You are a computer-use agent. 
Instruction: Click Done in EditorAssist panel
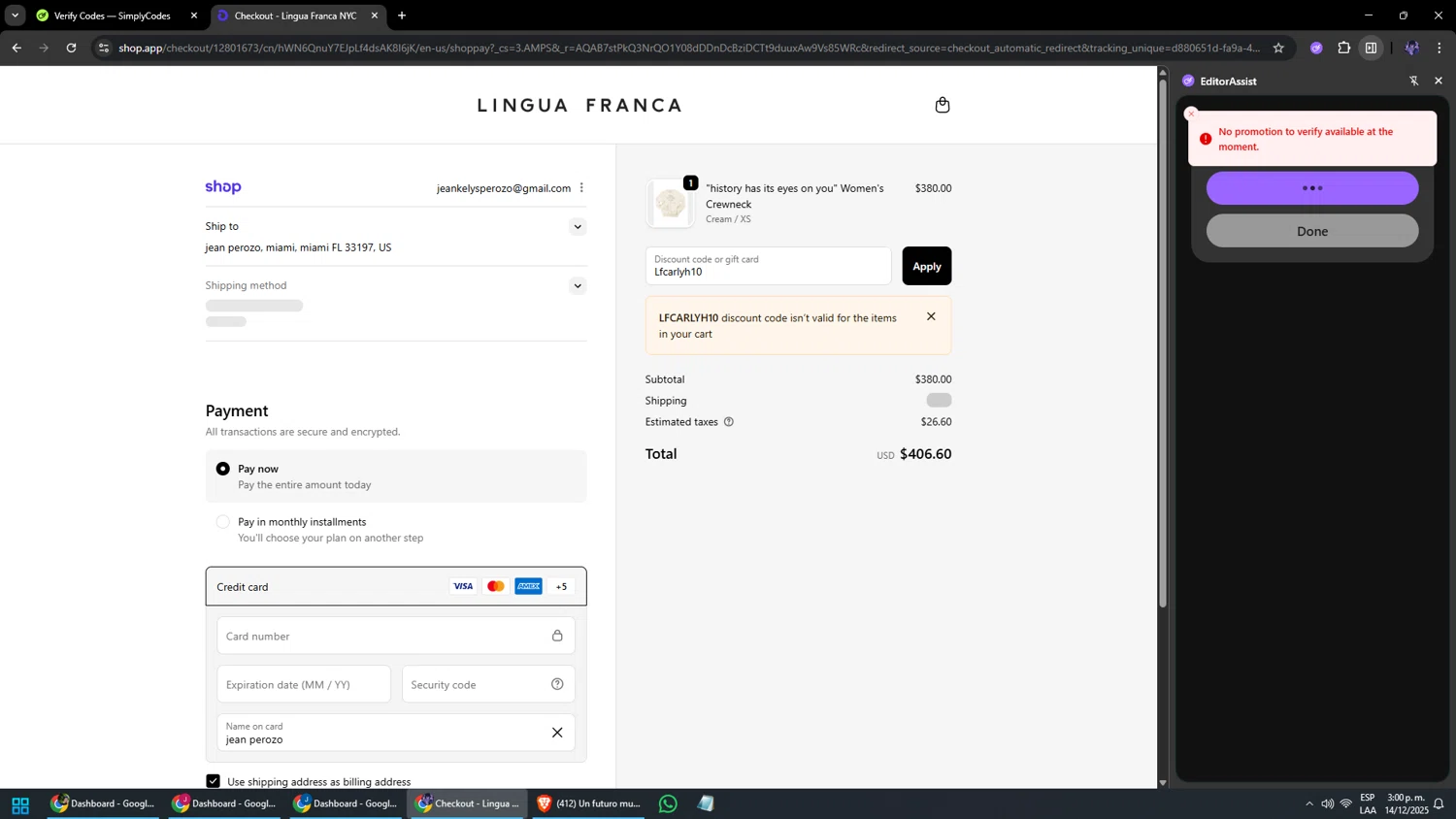[1312, 231]
